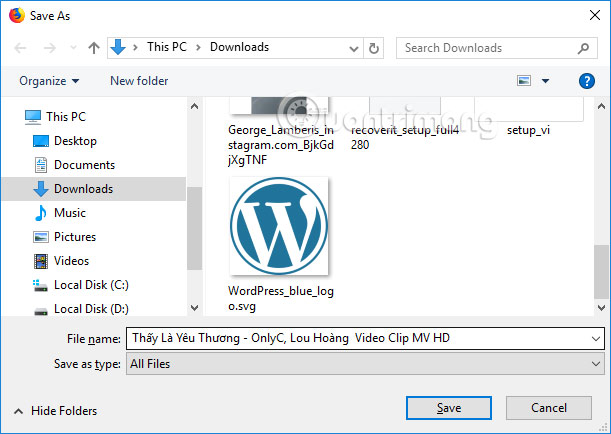The height and width of the screenshot is (434, 611).
Task: Open Pictures in the navigation pane
Action: 75,237
